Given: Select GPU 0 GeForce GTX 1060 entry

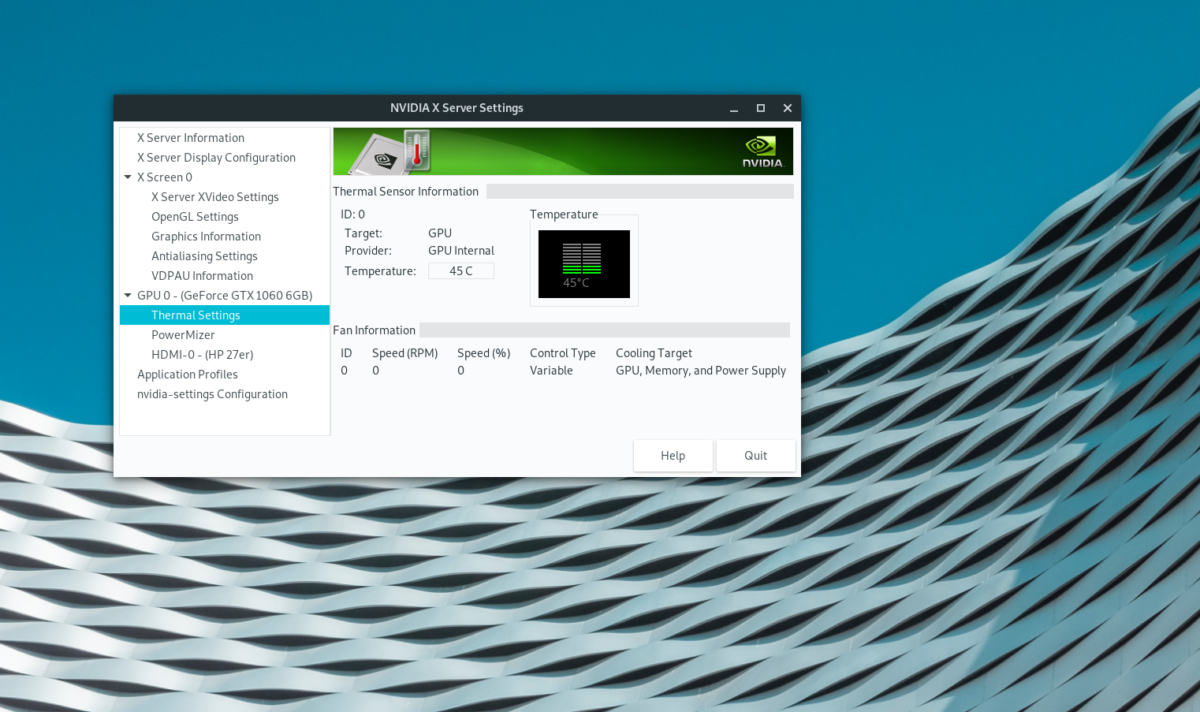Looking at the screenshot, I should pos(225,296).
